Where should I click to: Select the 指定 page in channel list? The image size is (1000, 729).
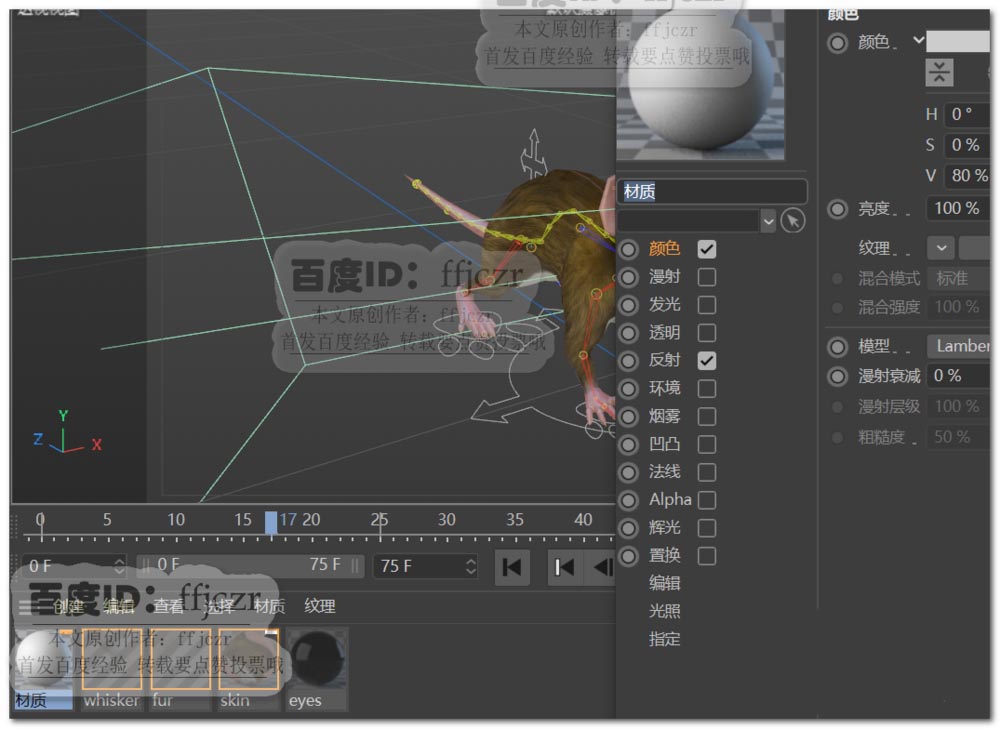point(665,639)
